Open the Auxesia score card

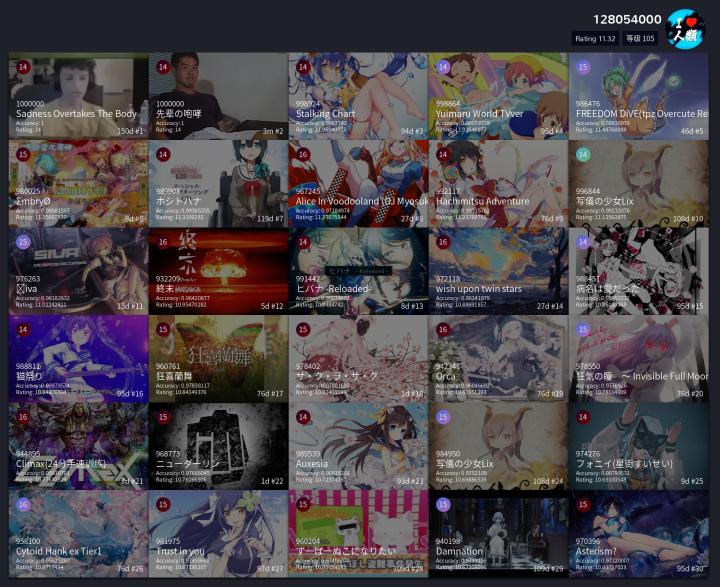pos(359,446)
